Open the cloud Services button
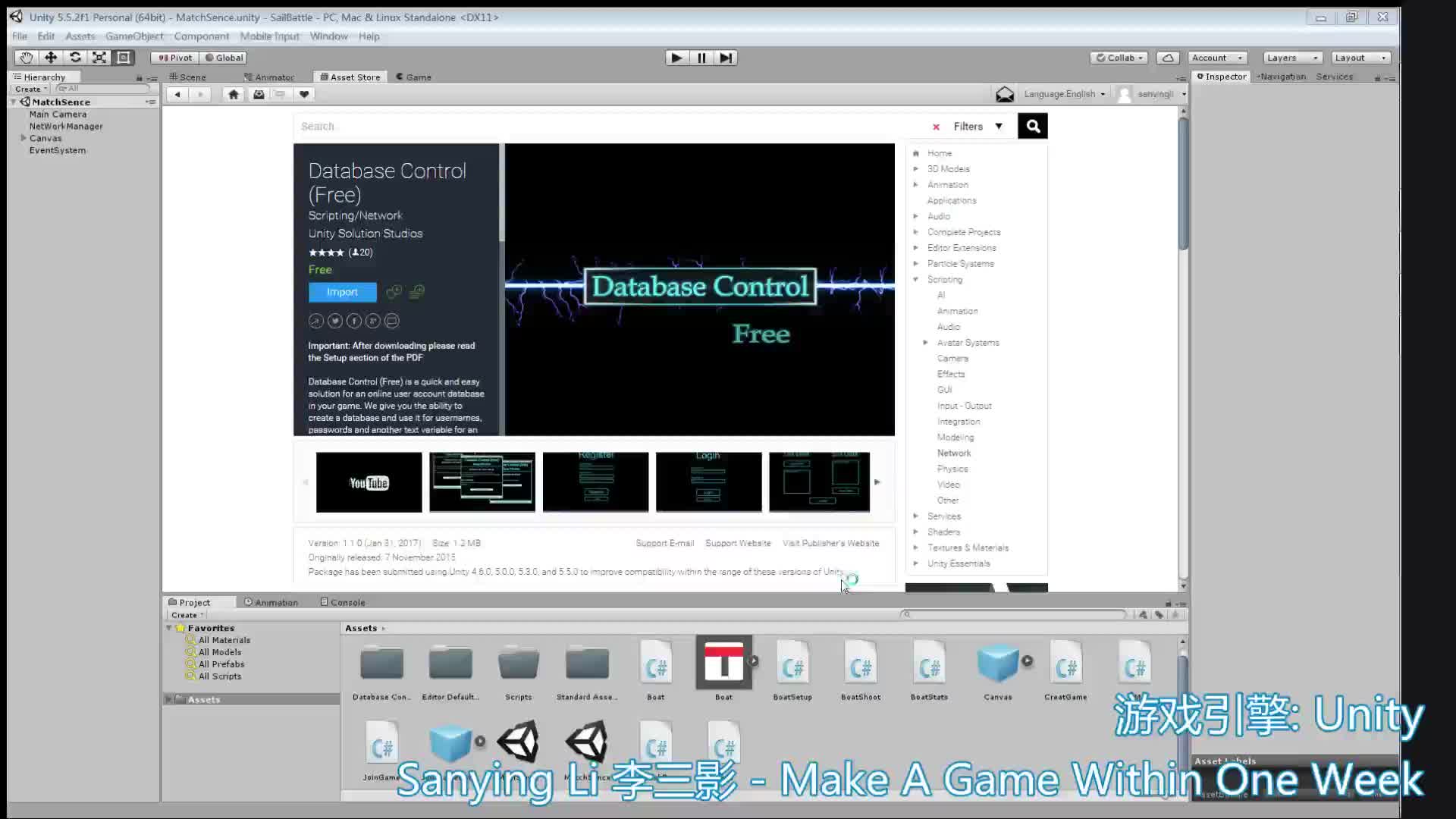Viewport: 1456px width, 819px height. tap(1169, 58)
